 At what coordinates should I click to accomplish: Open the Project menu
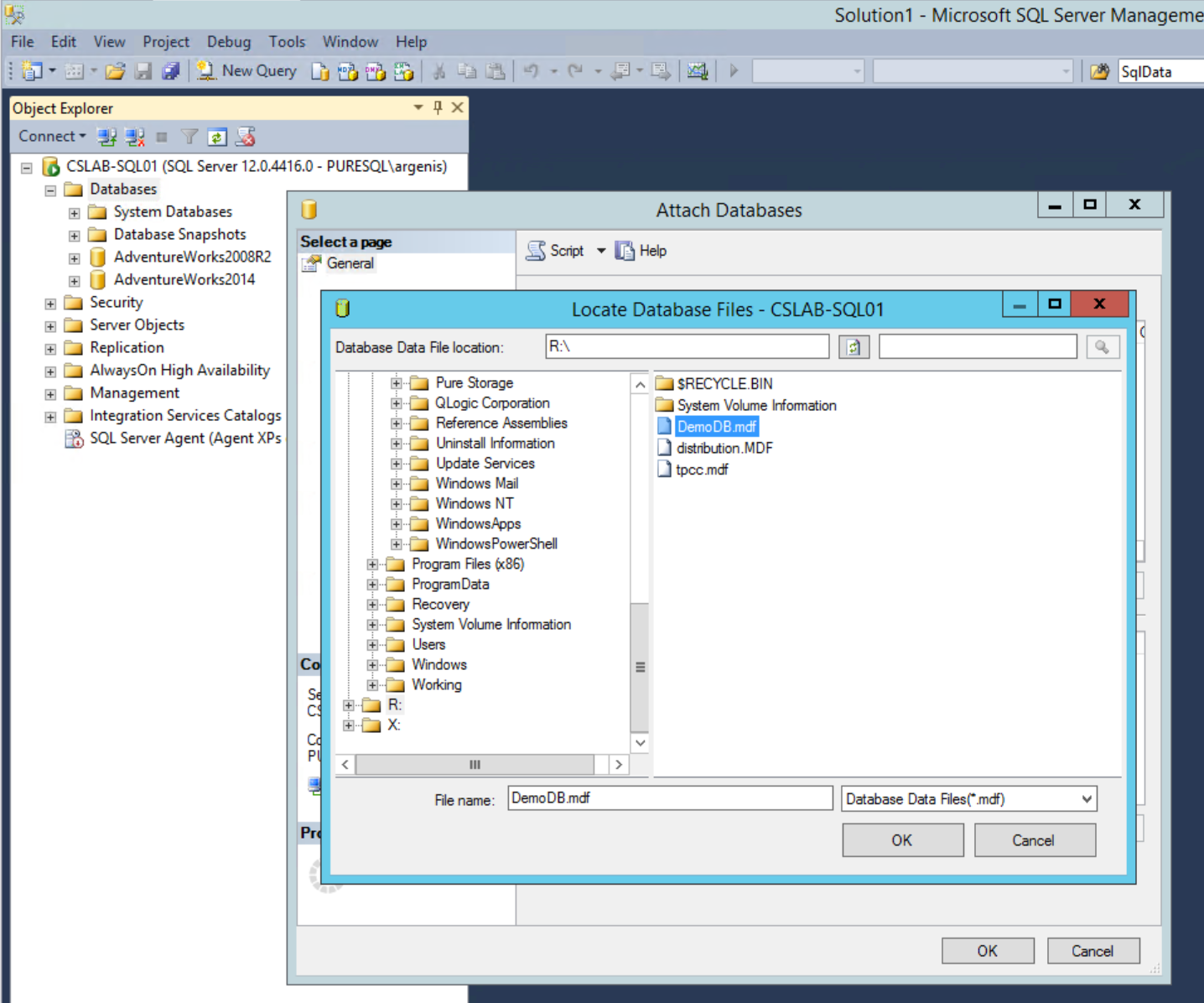click(165, 41)
